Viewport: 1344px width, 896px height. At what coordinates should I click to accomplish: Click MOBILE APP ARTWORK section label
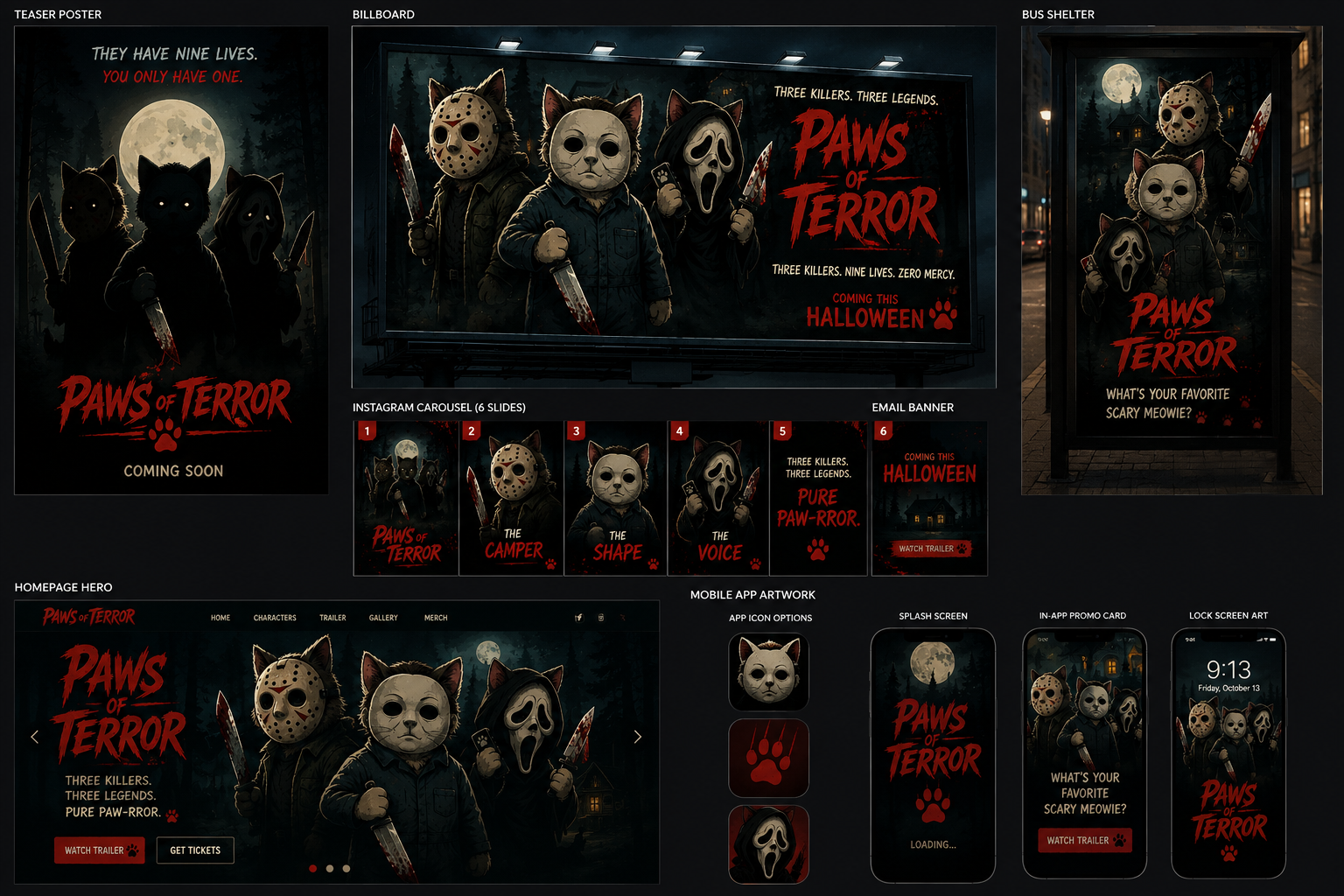click(x=752, y=595)
